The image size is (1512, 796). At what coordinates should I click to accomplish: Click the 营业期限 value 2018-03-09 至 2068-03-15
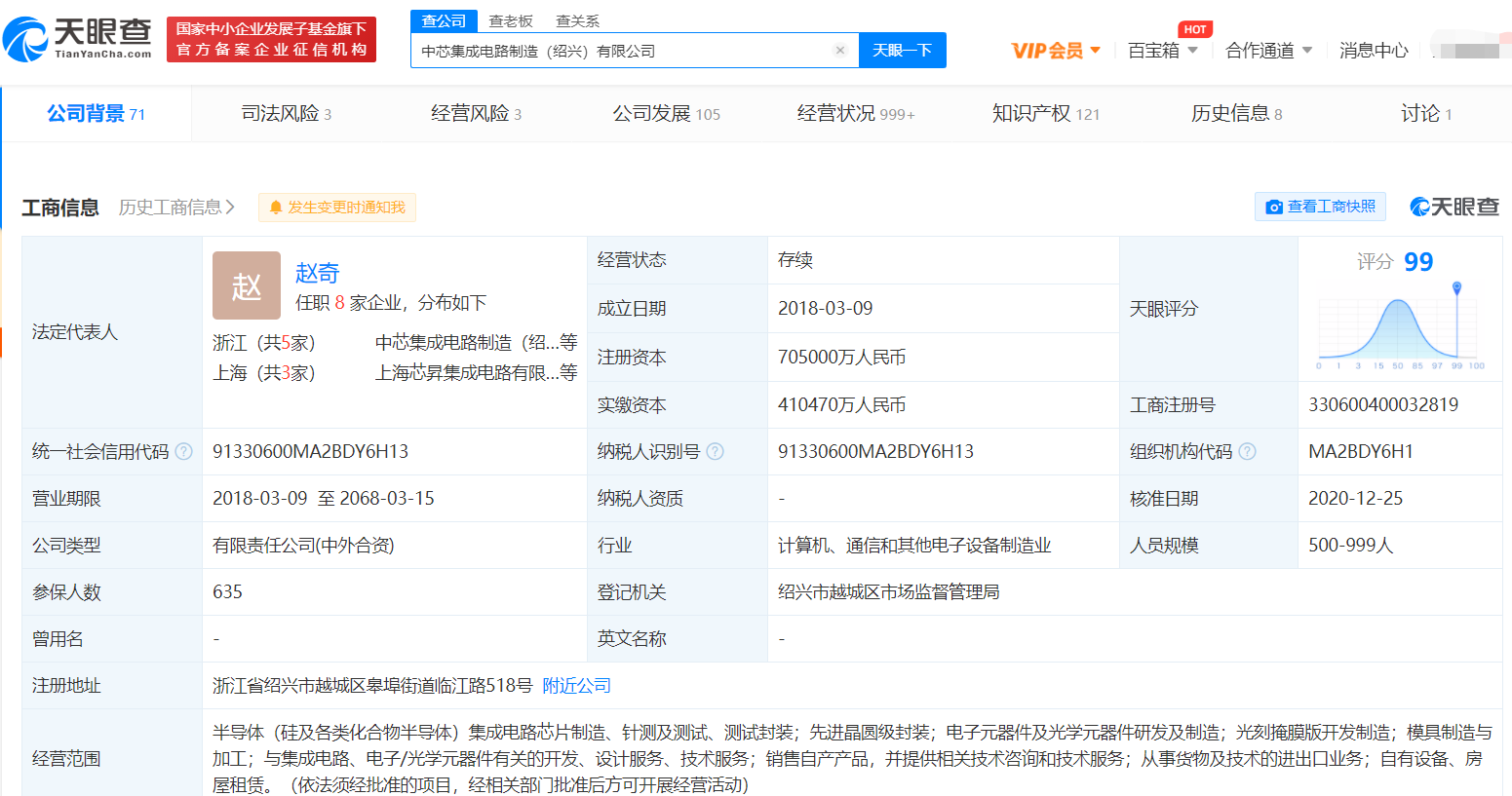[x=324, y=499]
